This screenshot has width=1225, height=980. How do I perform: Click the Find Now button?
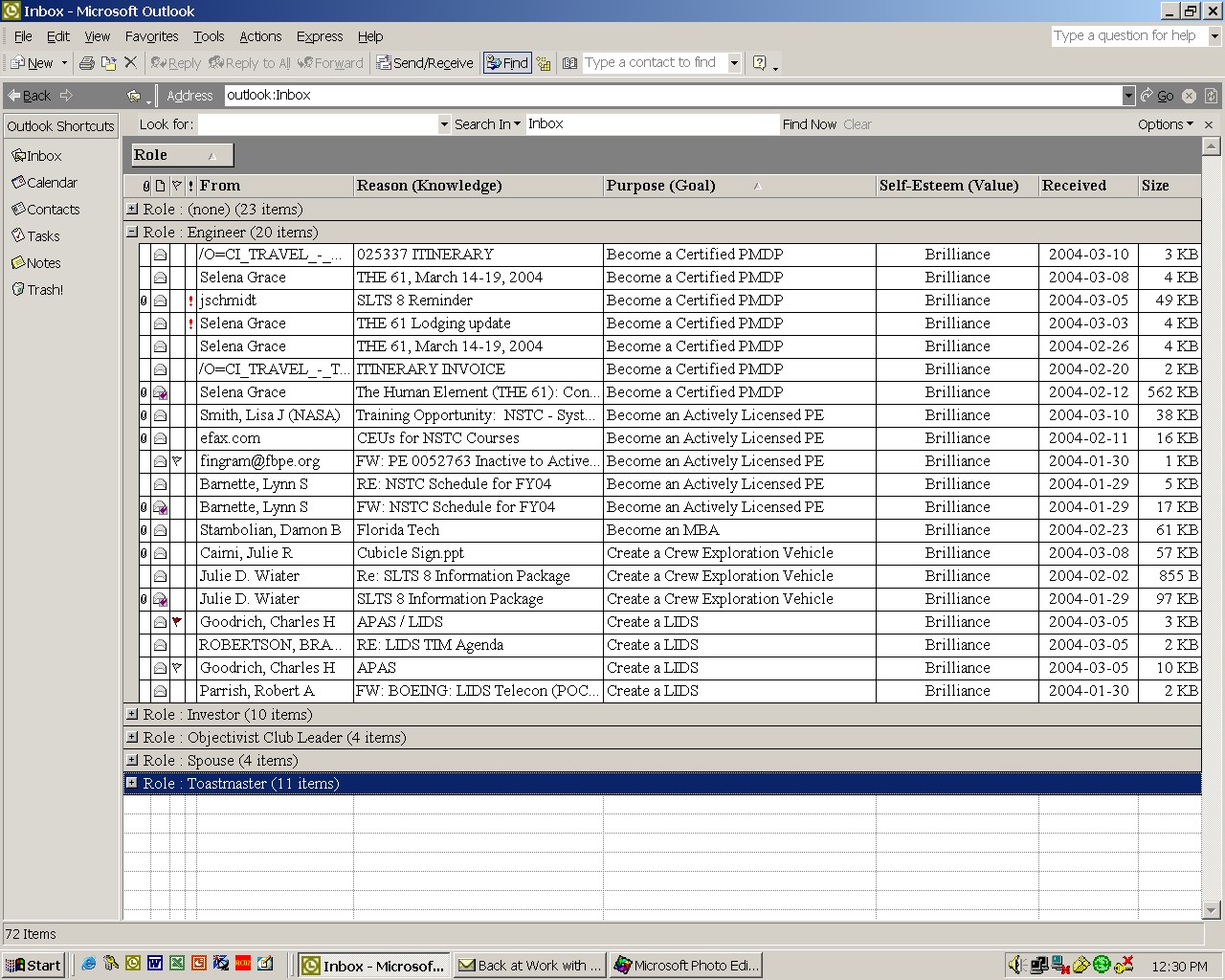pyautogui.click(x=810, y=124)
